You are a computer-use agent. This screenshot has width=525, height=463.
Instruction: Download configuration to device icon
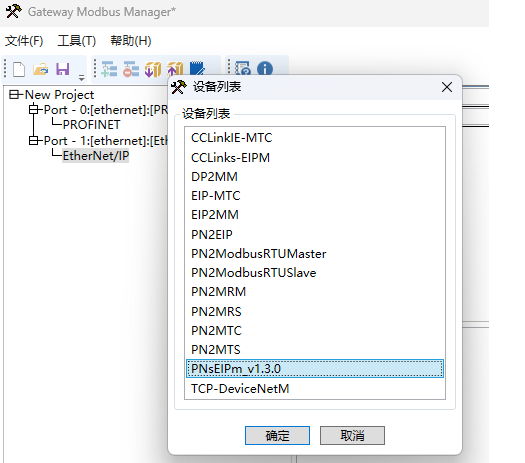[x=153, y=69]
